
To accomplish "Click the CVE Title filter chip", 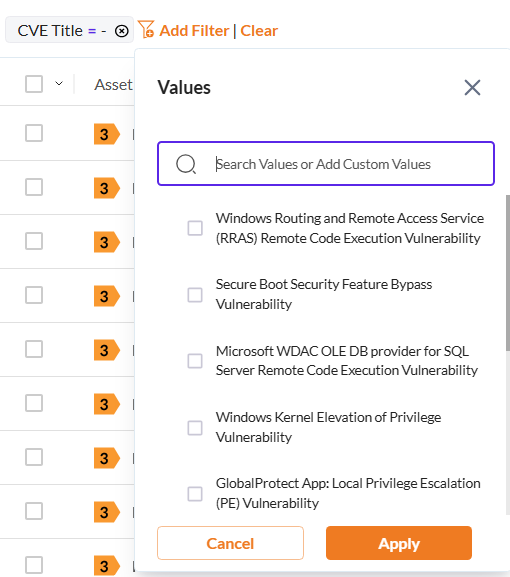I will pyautogui.click(x=69, y=30).
